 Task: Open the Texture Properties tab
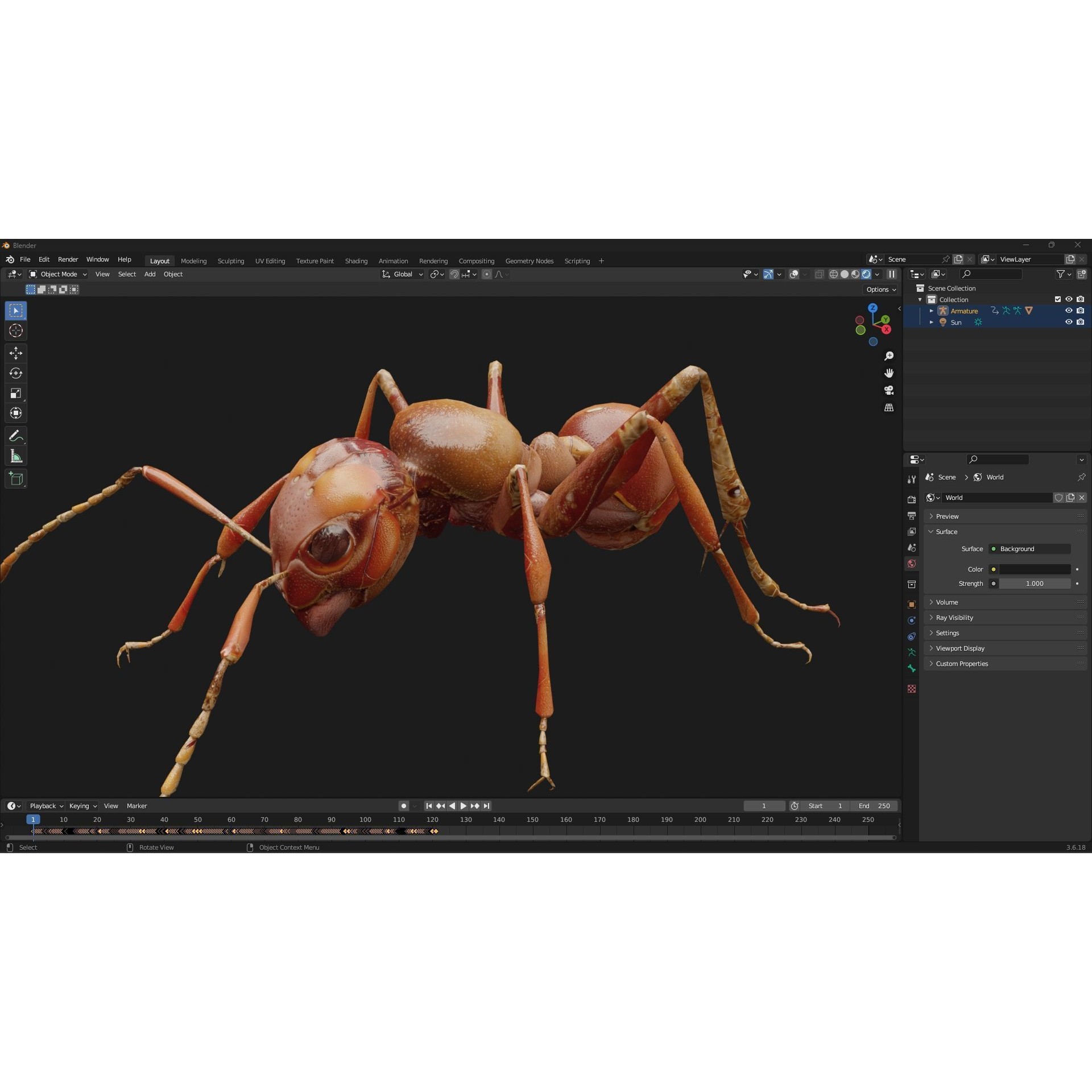point(912,689)
